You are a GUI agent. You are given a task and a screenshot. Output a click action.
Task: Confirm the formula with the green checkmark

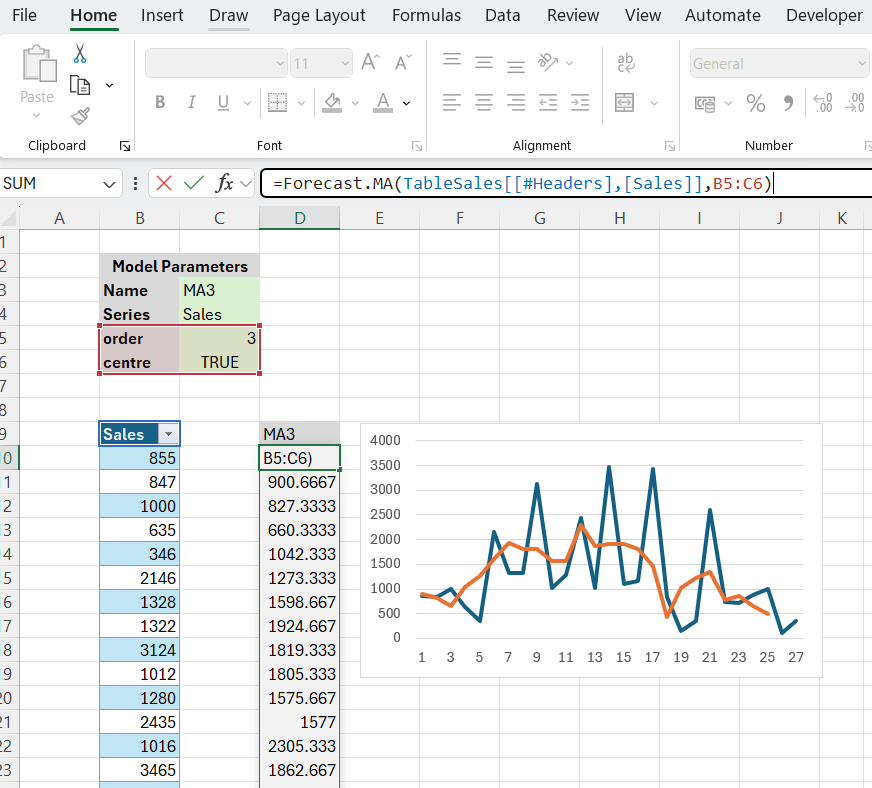194,184
